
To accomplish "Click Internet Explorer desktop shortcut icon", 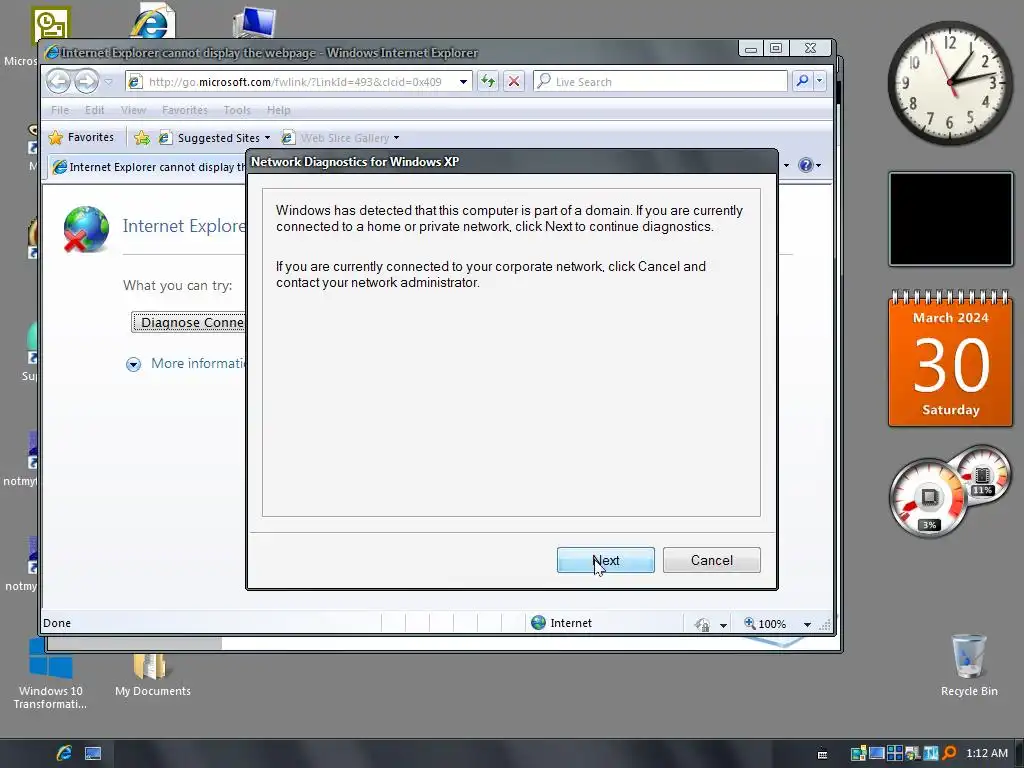I will 152,22.
